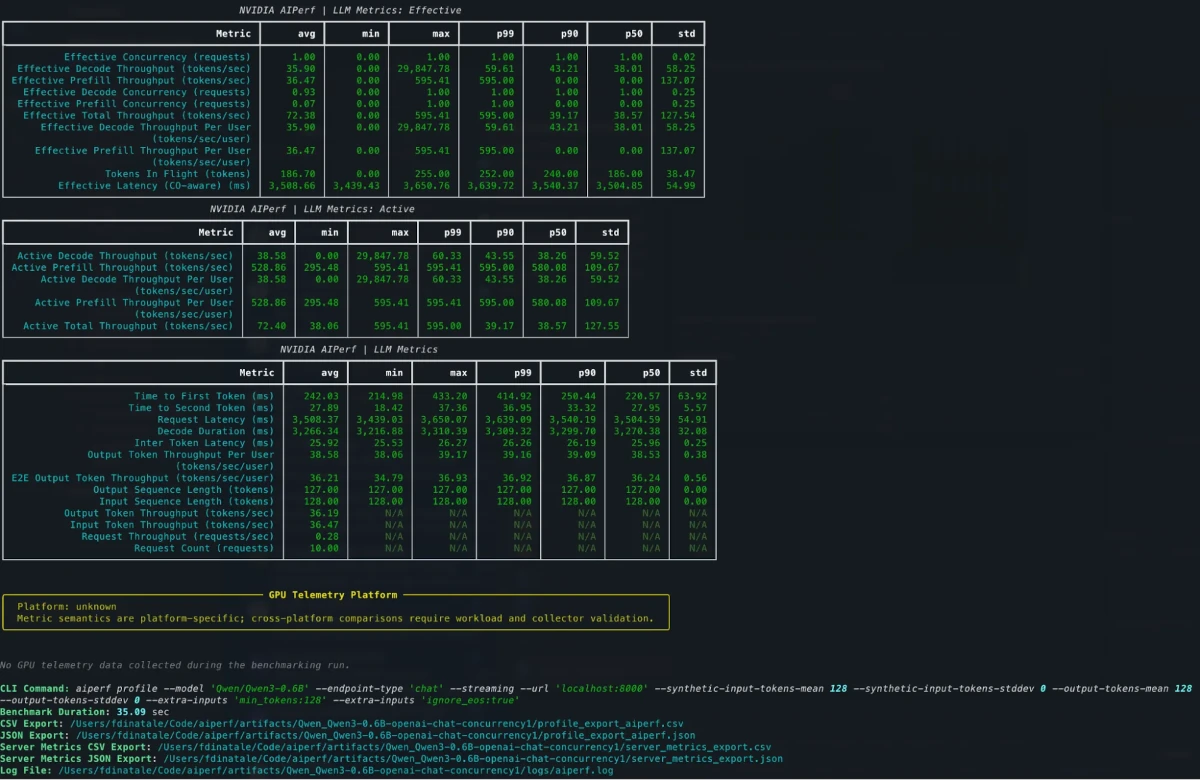The height and width of the screenshot is (780, 1200).
Task: Click the GPU Telemetry Platform box title
Action: coord(333,595)
